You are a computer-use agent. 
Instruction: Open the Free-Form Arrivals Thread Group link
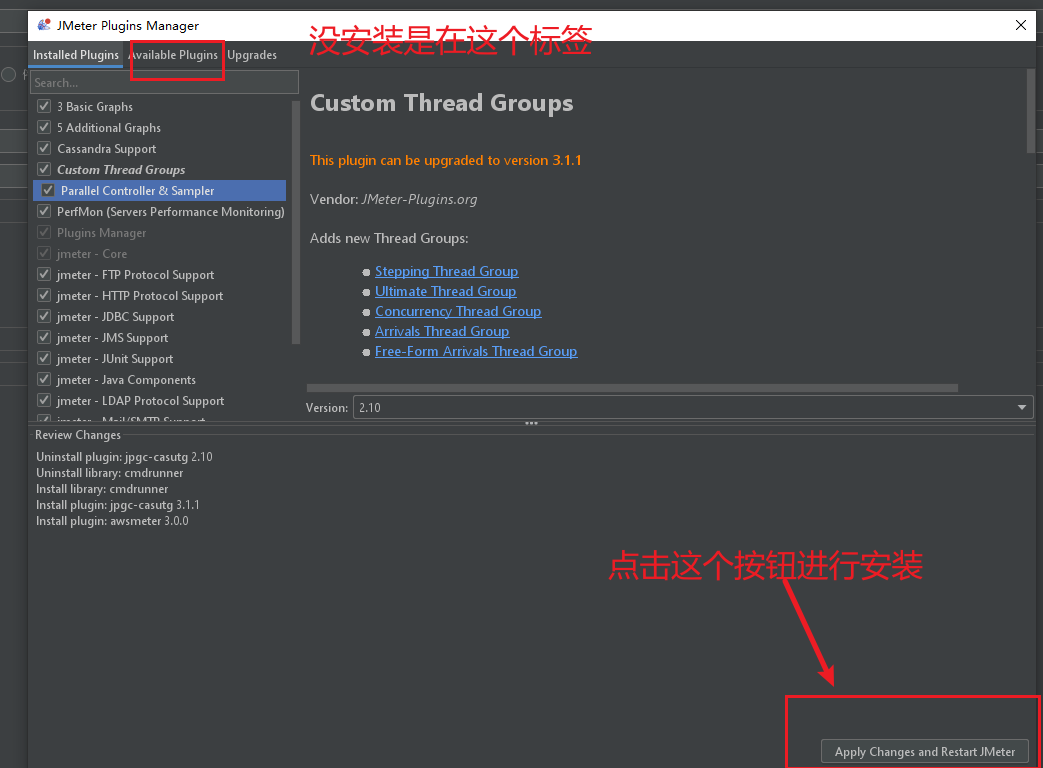(x=476, y=351)
